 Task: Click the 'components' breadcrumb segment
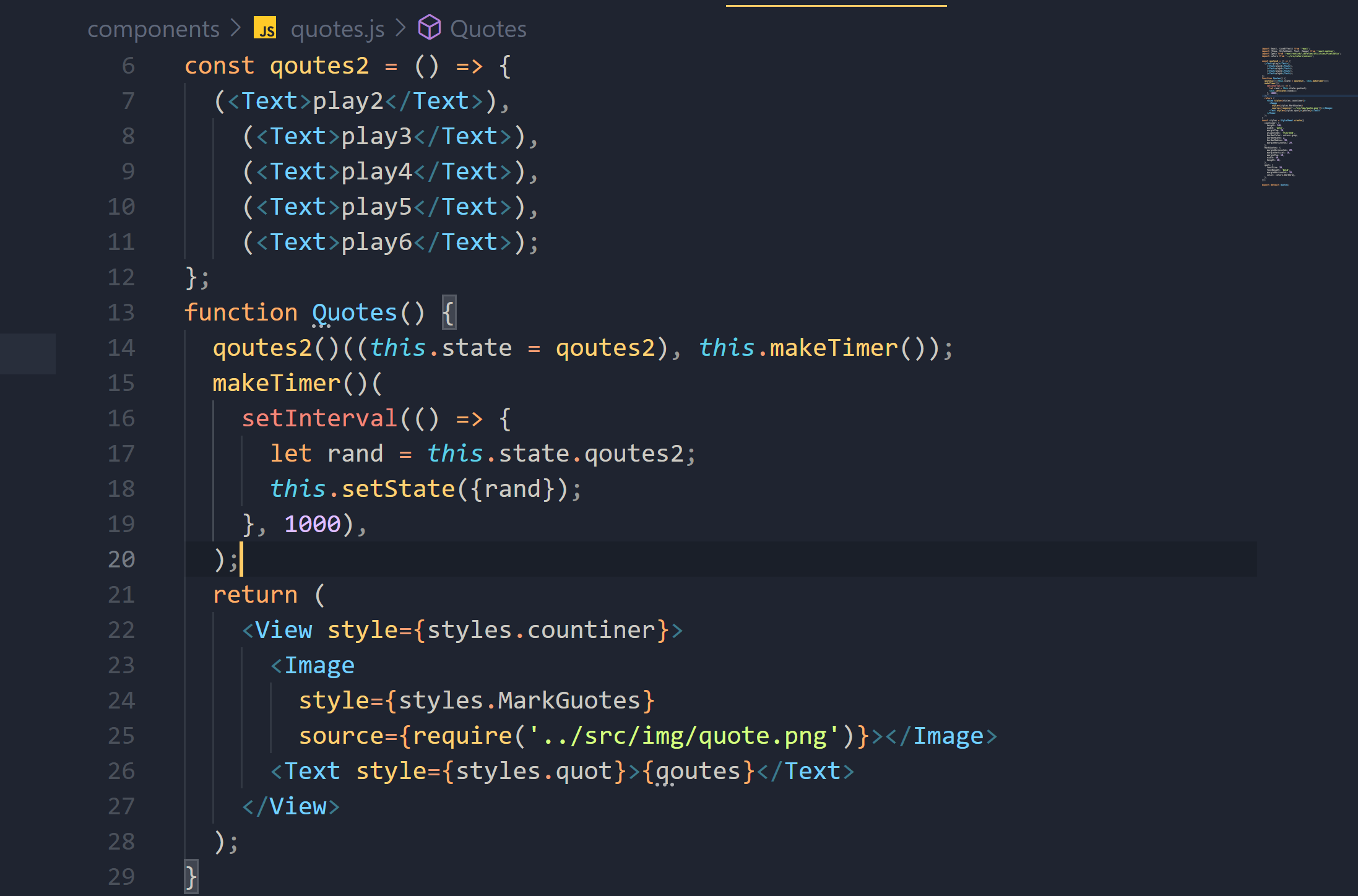pyautogui.click(x=154, y=29)
